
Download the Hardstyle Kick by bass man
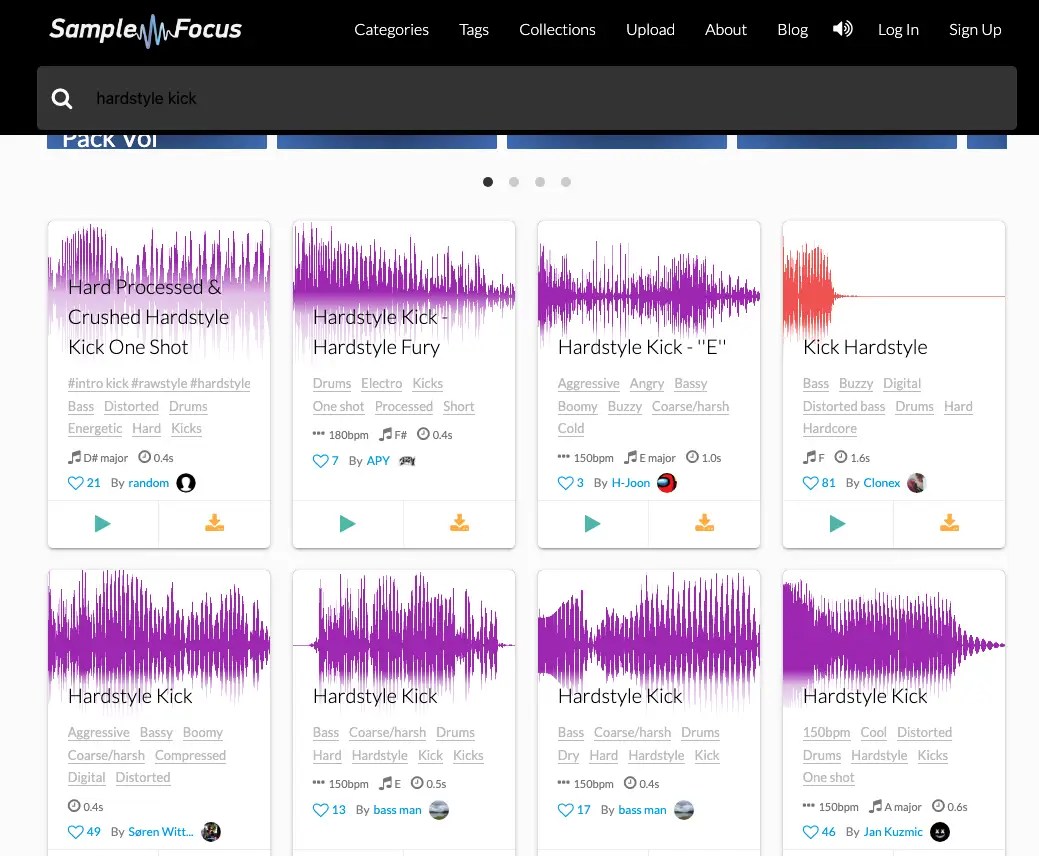(x=459, y=852)
